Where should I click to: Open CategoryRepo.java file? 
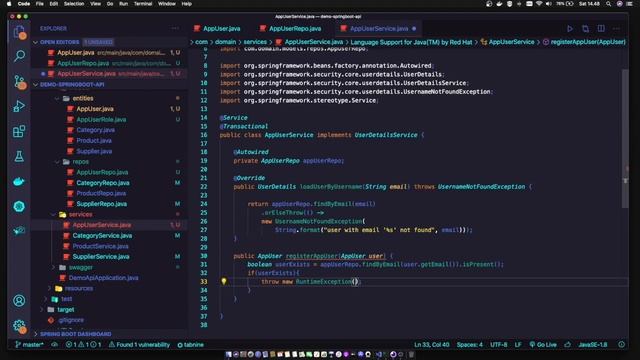point(103,183)
